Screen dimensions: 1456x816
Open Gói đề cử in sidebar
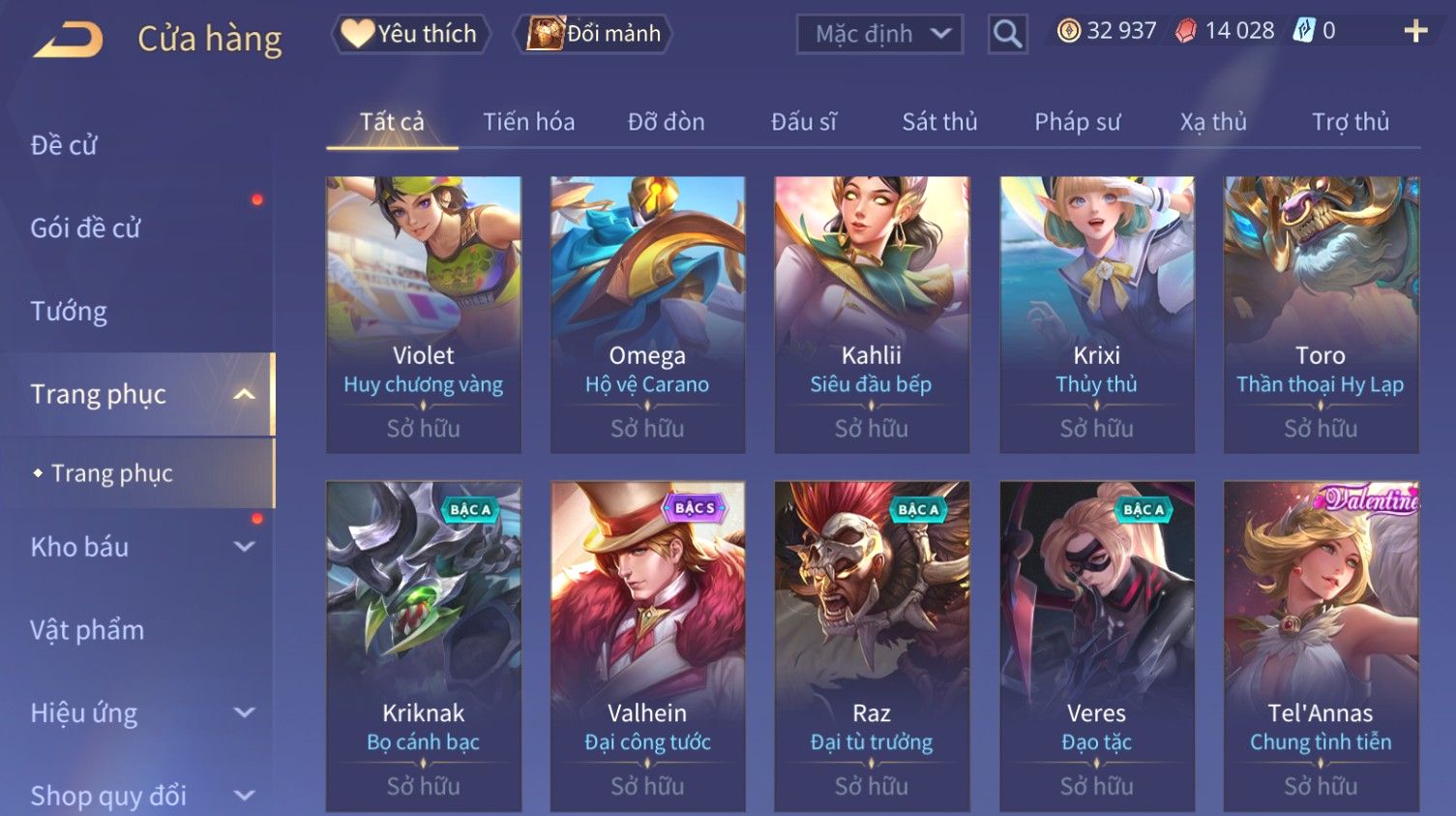(85, 228)
